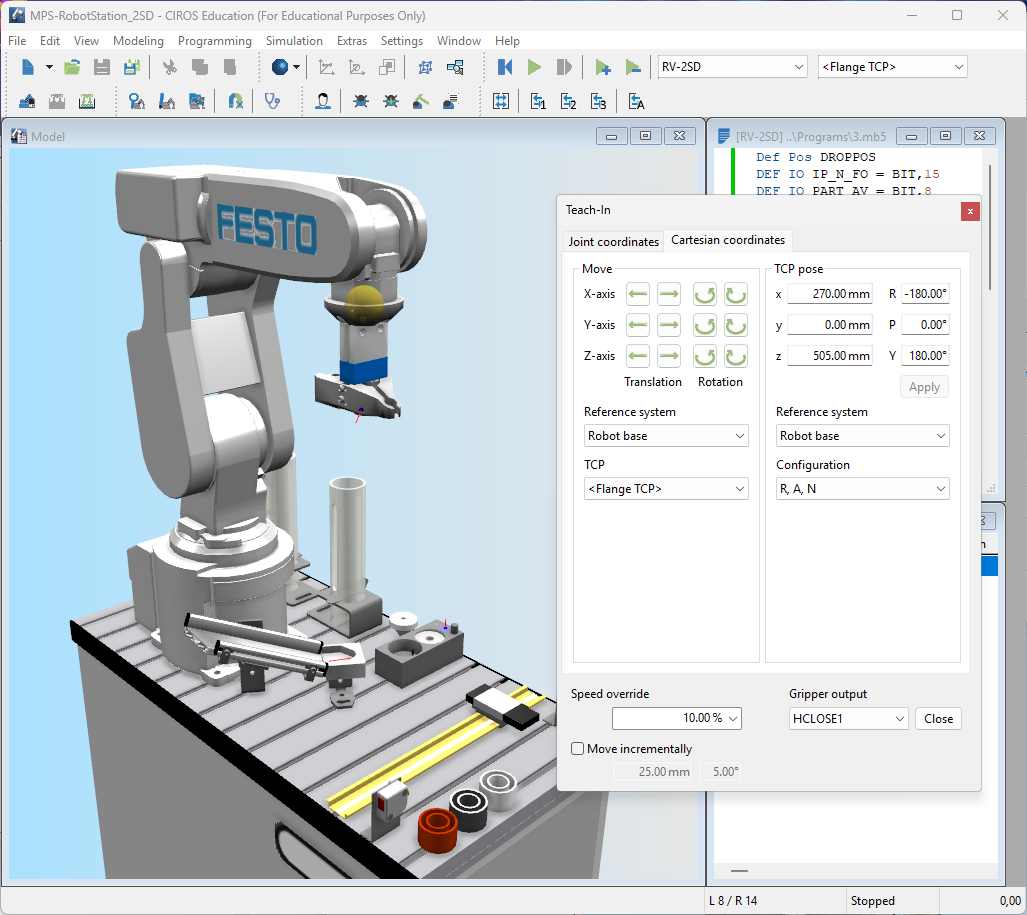Expand the RV-2SD robot dropdown
The image size is (1027, 915).
point(732,67)
